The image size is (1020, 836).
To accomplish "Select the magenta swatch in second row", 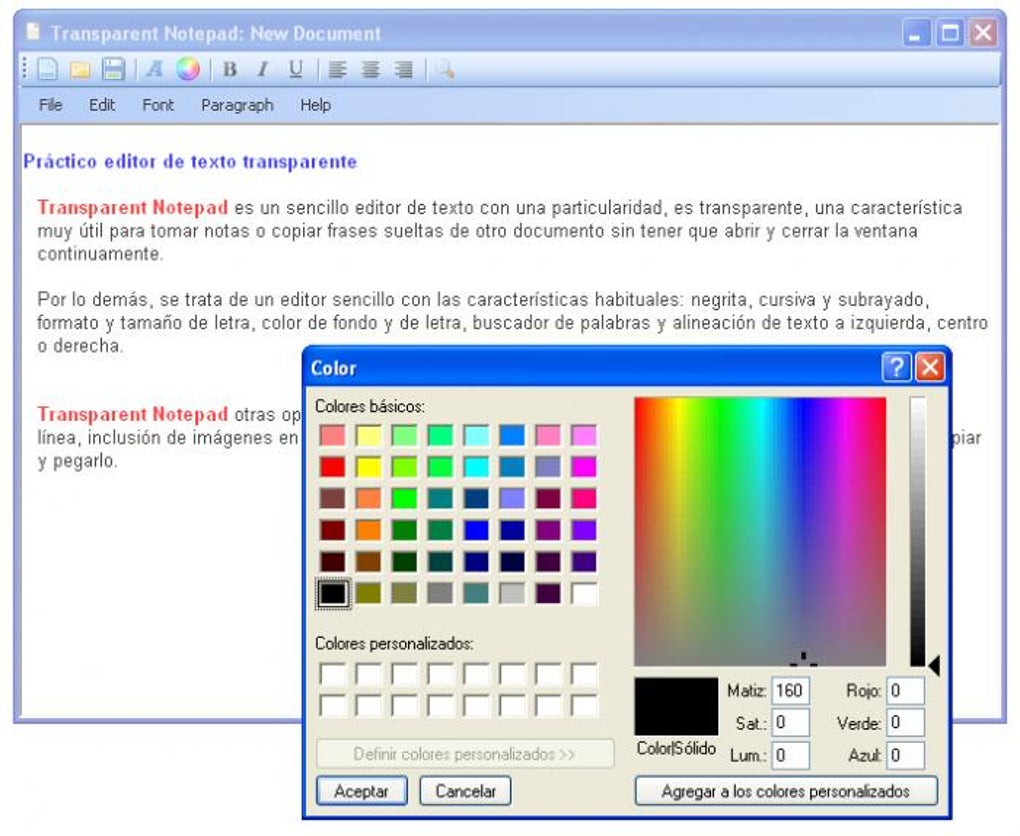I will tap(584, 466).
